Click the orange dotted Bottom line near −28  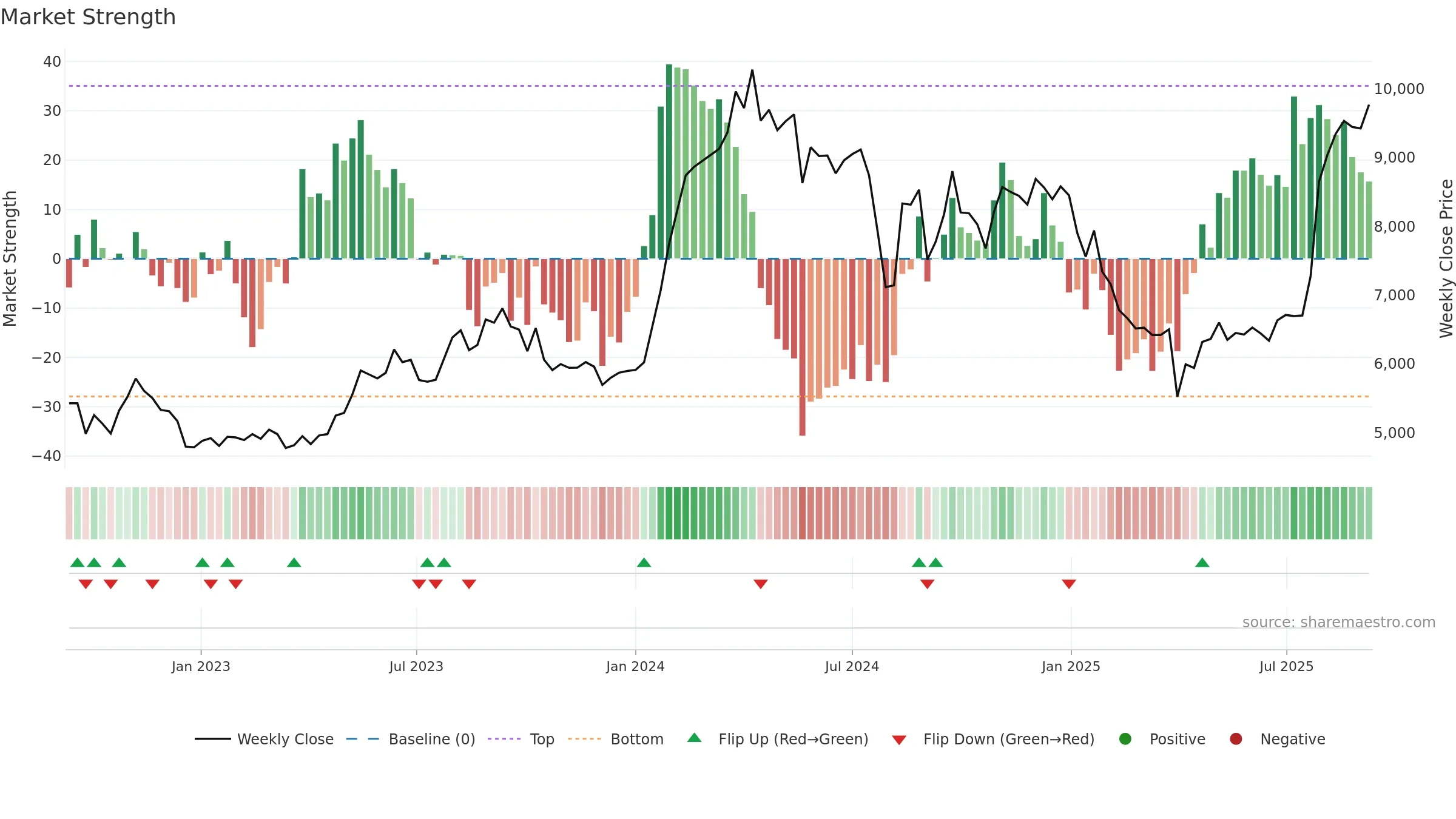point(719,397)
